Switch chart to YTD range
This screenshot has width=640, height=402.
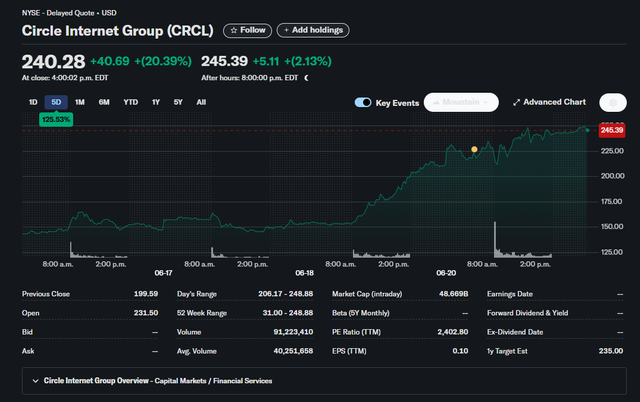point(131,102)
